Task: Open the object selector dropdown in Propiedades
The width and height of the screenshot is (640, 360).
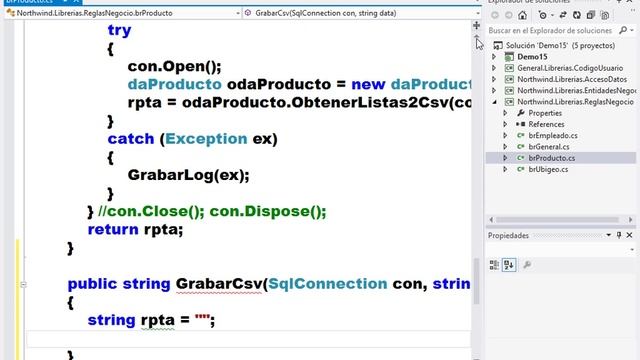Action: click(x=632, y=249)
